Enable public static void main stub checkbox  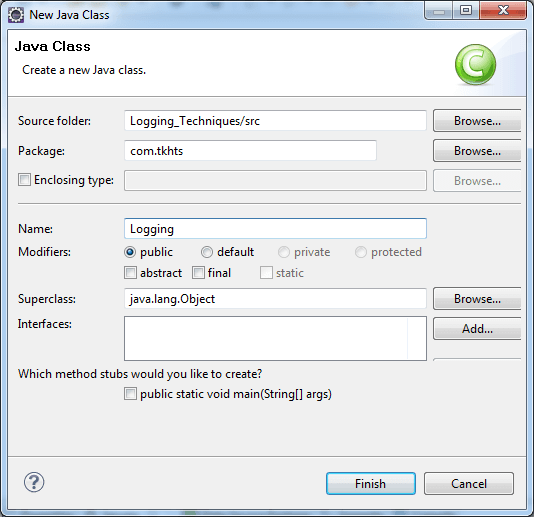130,394
